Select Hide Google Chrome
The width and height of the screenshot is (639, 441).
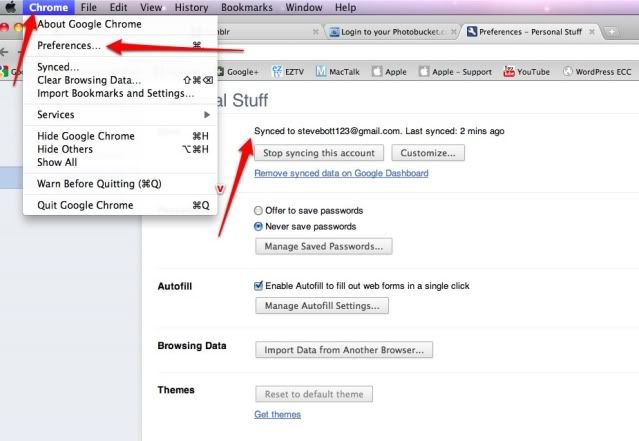[x=120, y=136]
